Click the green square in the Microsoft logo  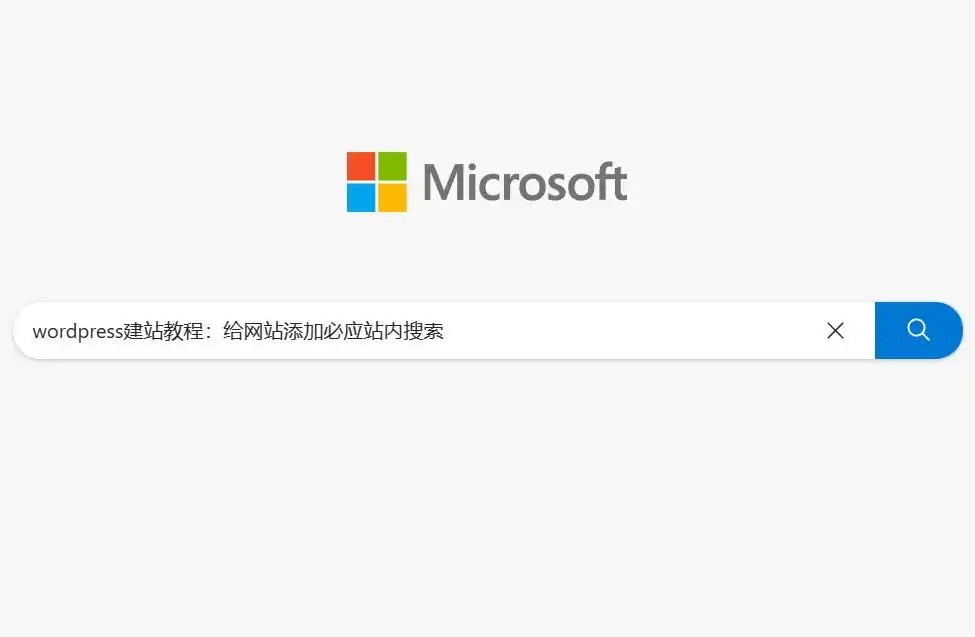(392, 166)
